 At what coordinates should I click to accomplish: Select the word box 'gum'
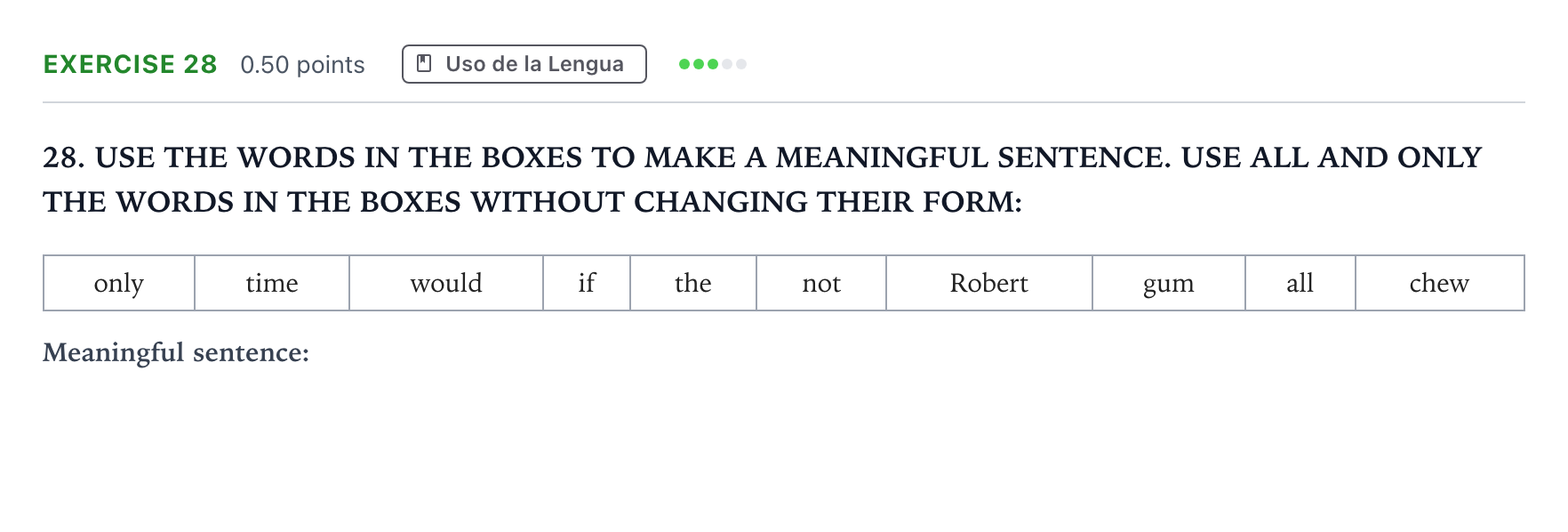[1169, 283]
